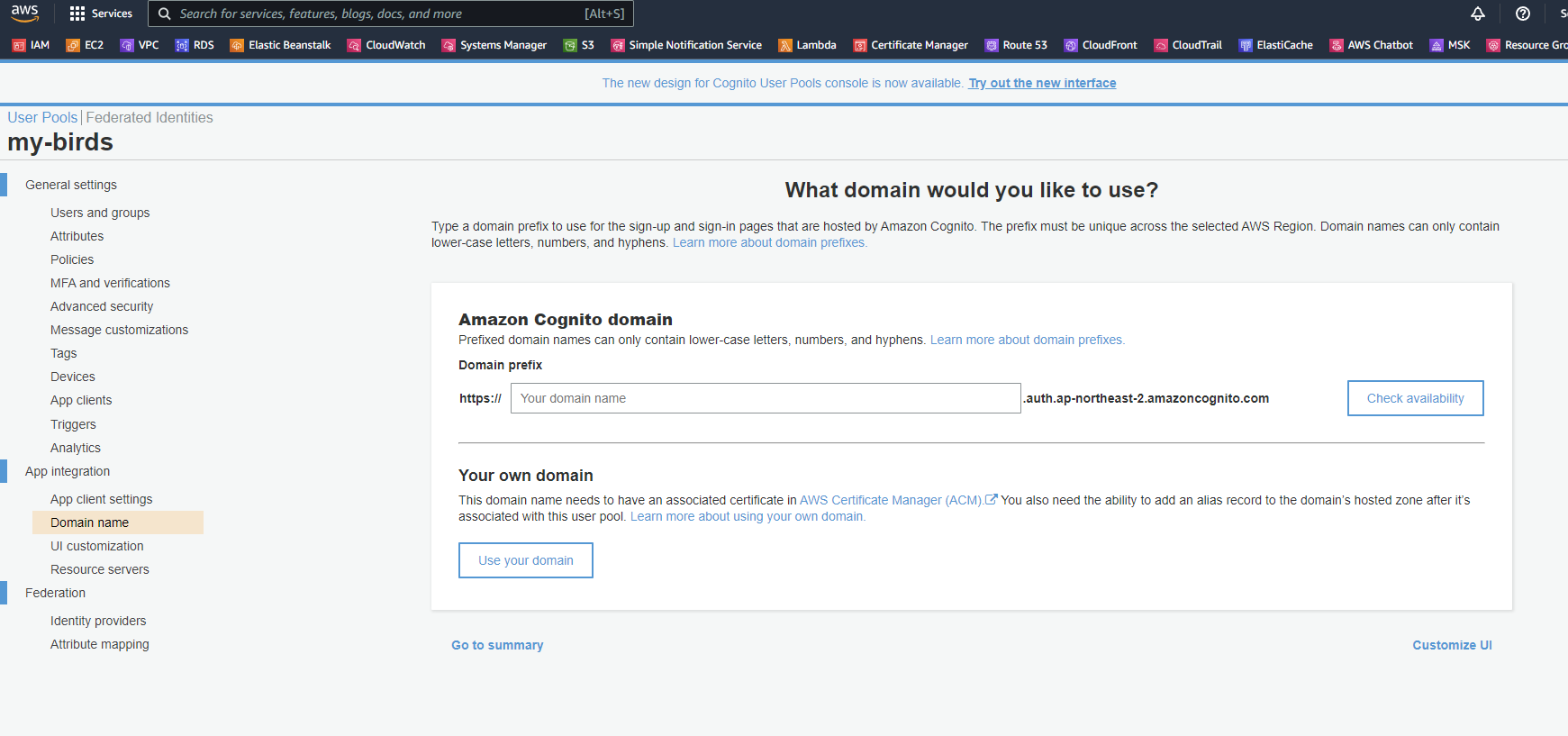Open Attributes settings

tap(77, 236)
